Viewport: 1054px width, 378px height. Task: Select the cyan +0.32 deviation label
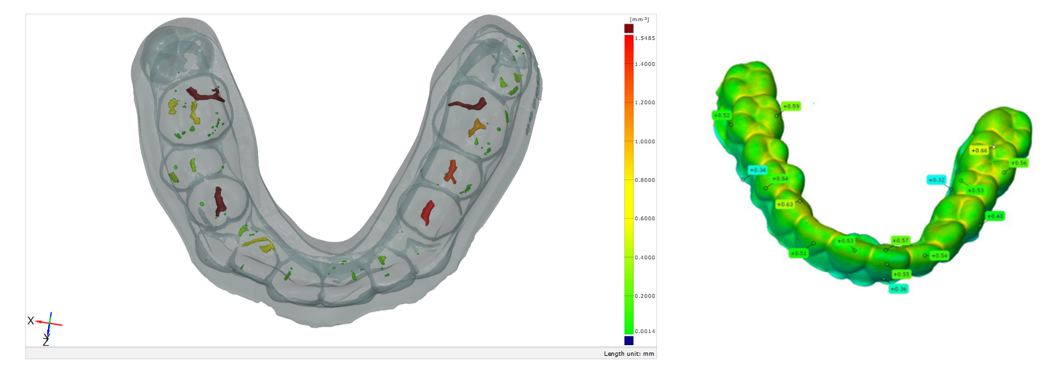click(937, 180)
